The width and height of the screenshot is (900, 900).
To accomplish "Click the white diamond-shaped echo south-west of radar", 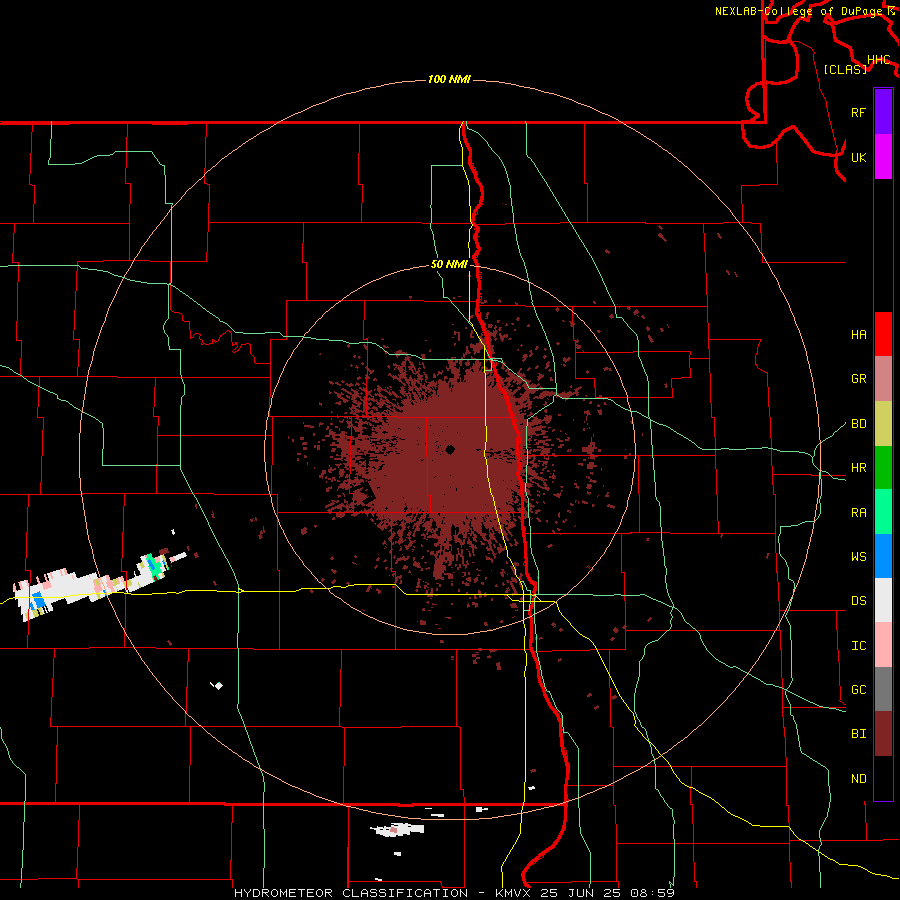I will click(218, 685).
